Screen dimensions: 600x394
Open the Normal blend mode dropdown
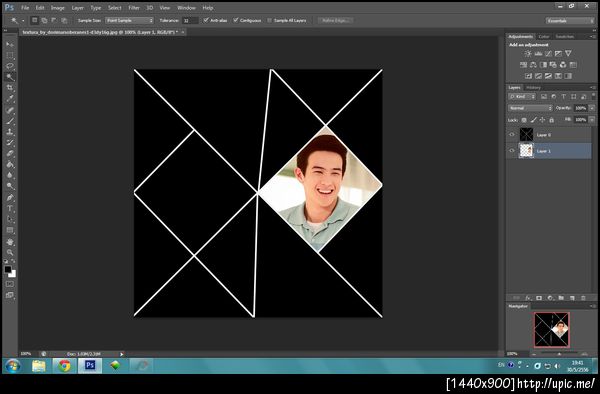click(530, 108)
